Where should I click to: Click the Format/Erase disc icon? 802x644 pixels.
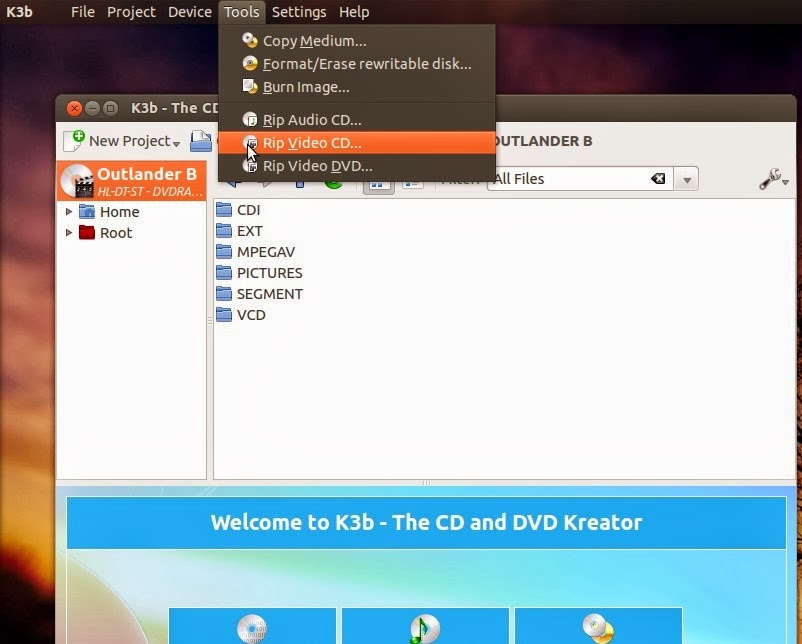[250, 63]
